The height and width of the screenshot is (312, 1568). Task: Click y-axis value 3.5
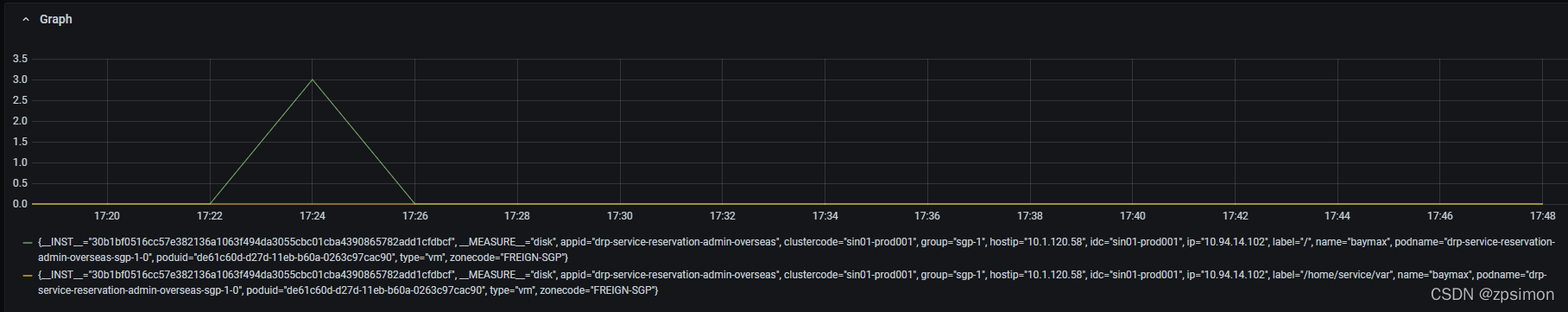coord(20,59)
